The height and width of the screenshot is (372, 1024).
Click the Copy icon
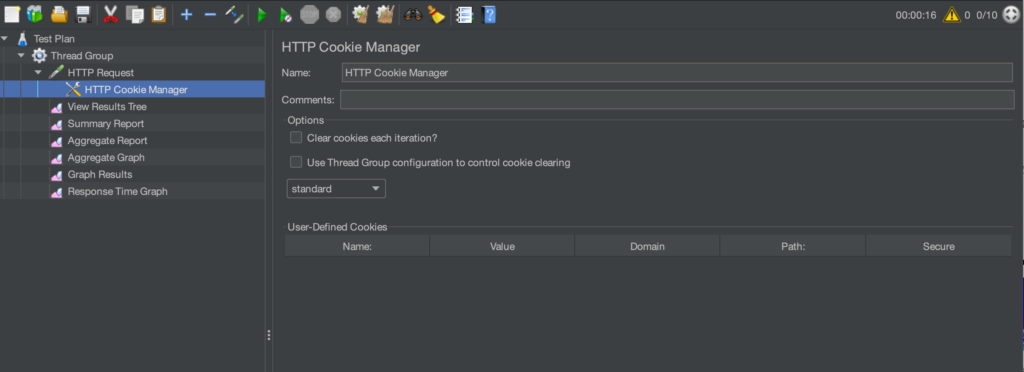[135, 14]
